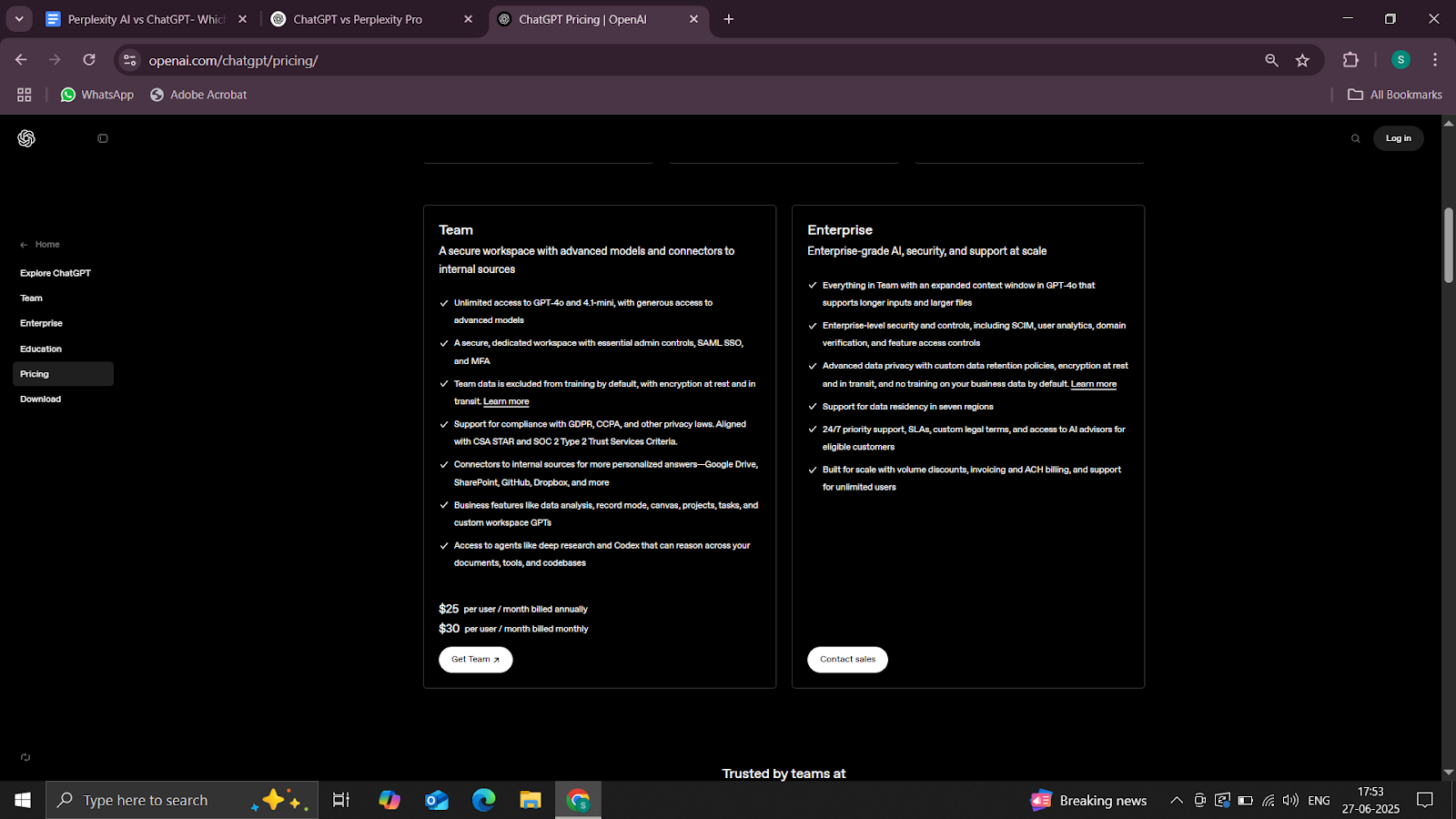
Task: Open Task View on taskbar
Action: 341,800
